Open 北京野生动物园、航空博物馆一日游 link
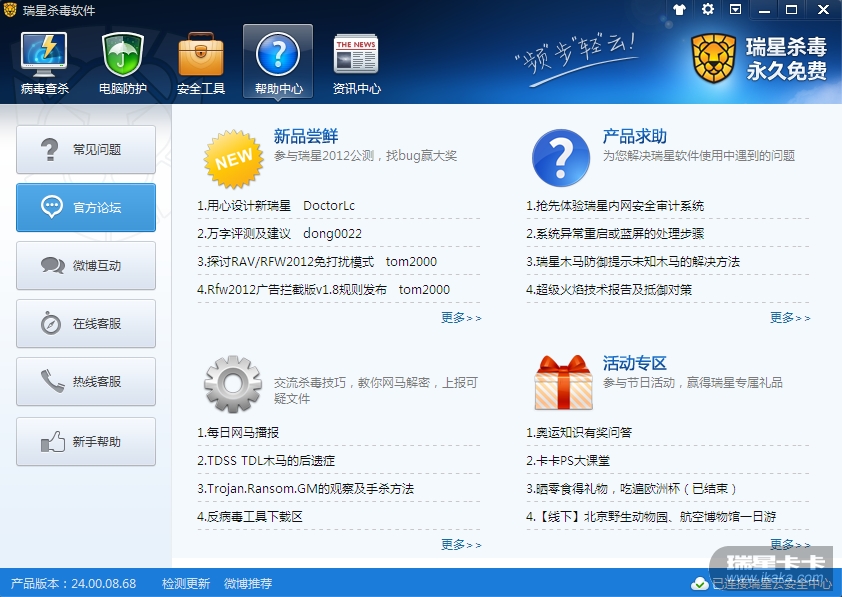 (x=651, y=516)
